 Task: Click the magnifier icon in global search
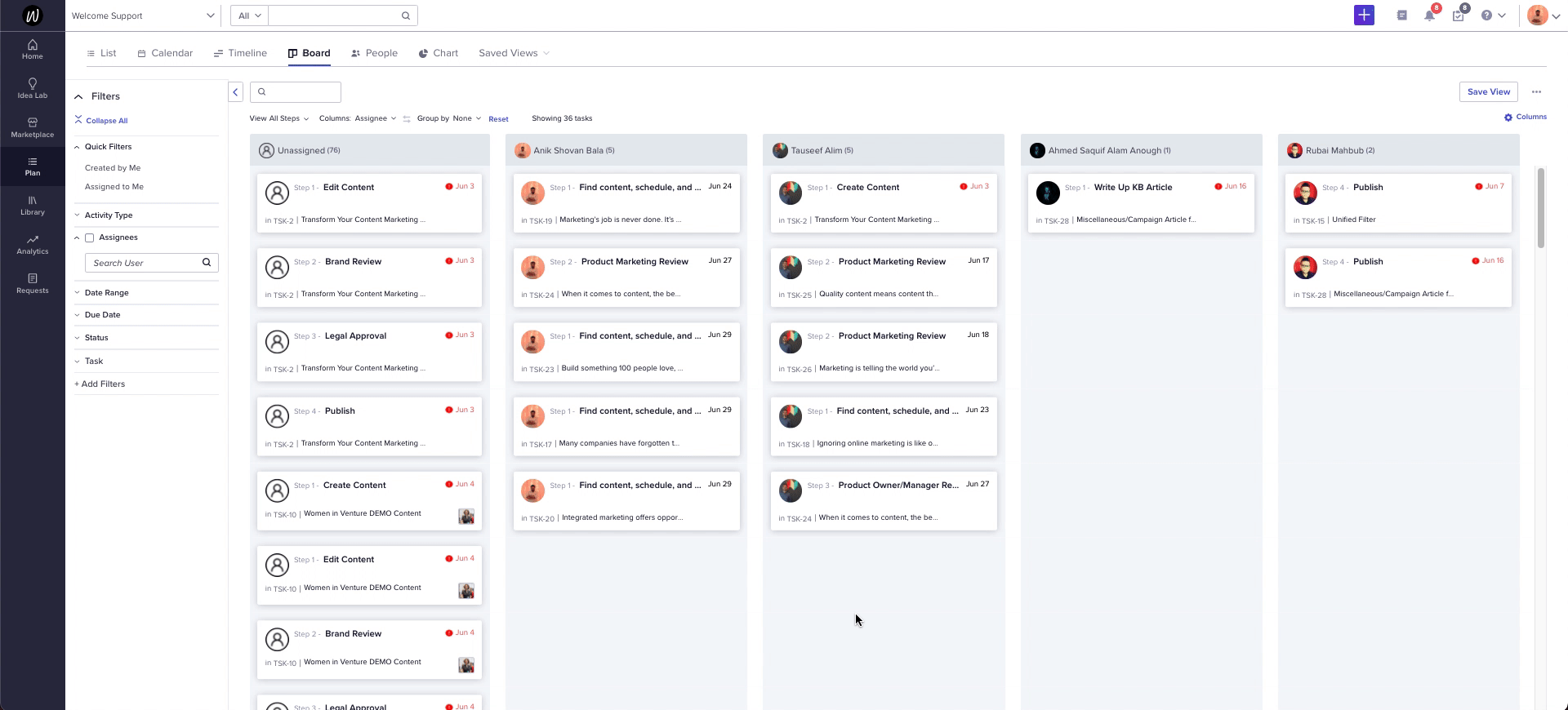pyautogui.click(x=406, y=16)
